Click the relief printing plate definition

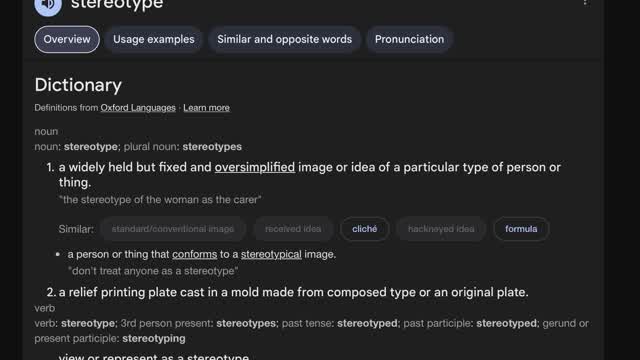(293, 292)
